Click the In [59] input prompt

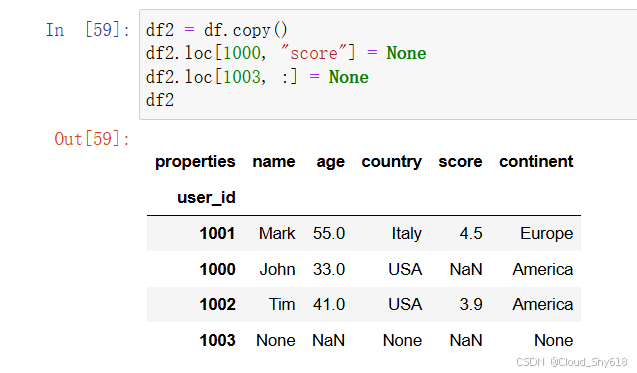click(x=87, y=30)
